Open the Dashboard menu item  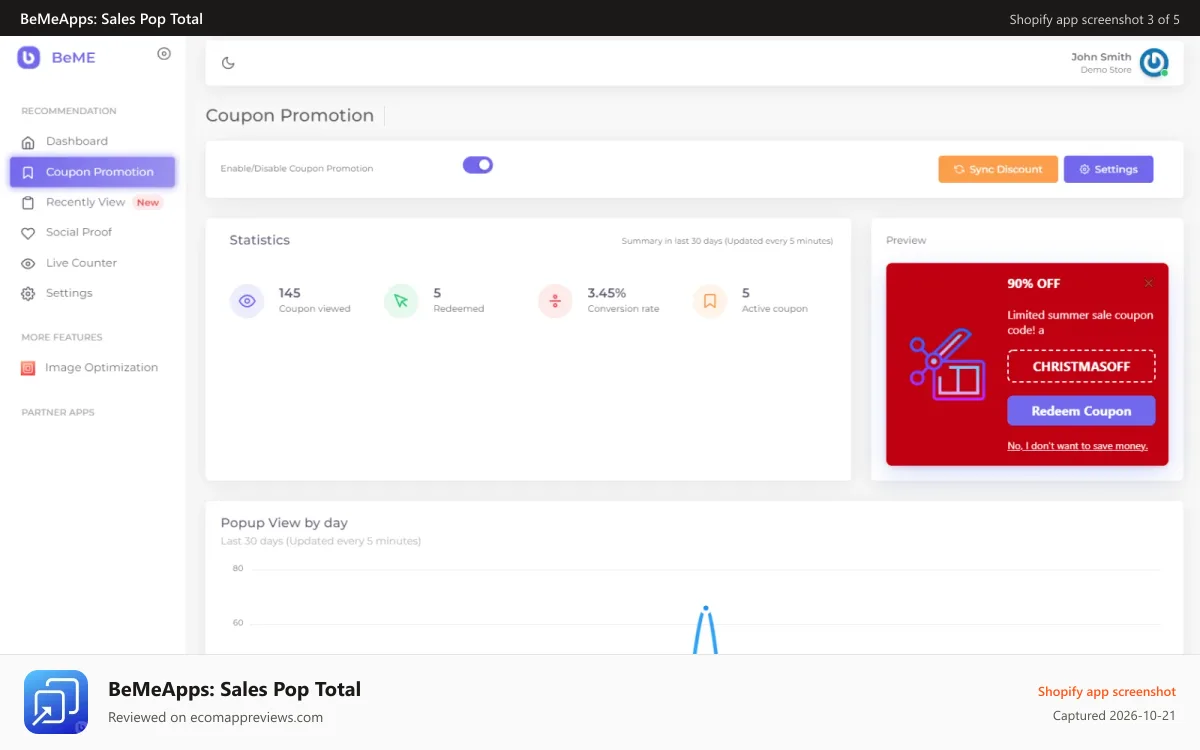92,142
